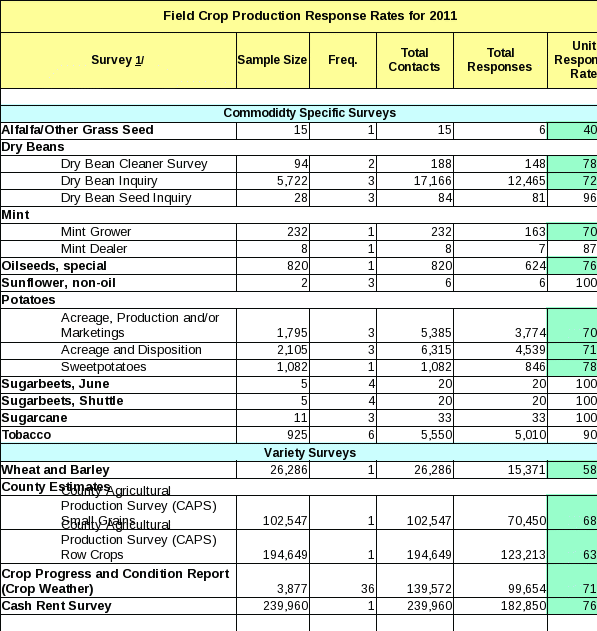Click total responses value 123,213
Viewport: 597px width, 631px height.
(523, 555)
